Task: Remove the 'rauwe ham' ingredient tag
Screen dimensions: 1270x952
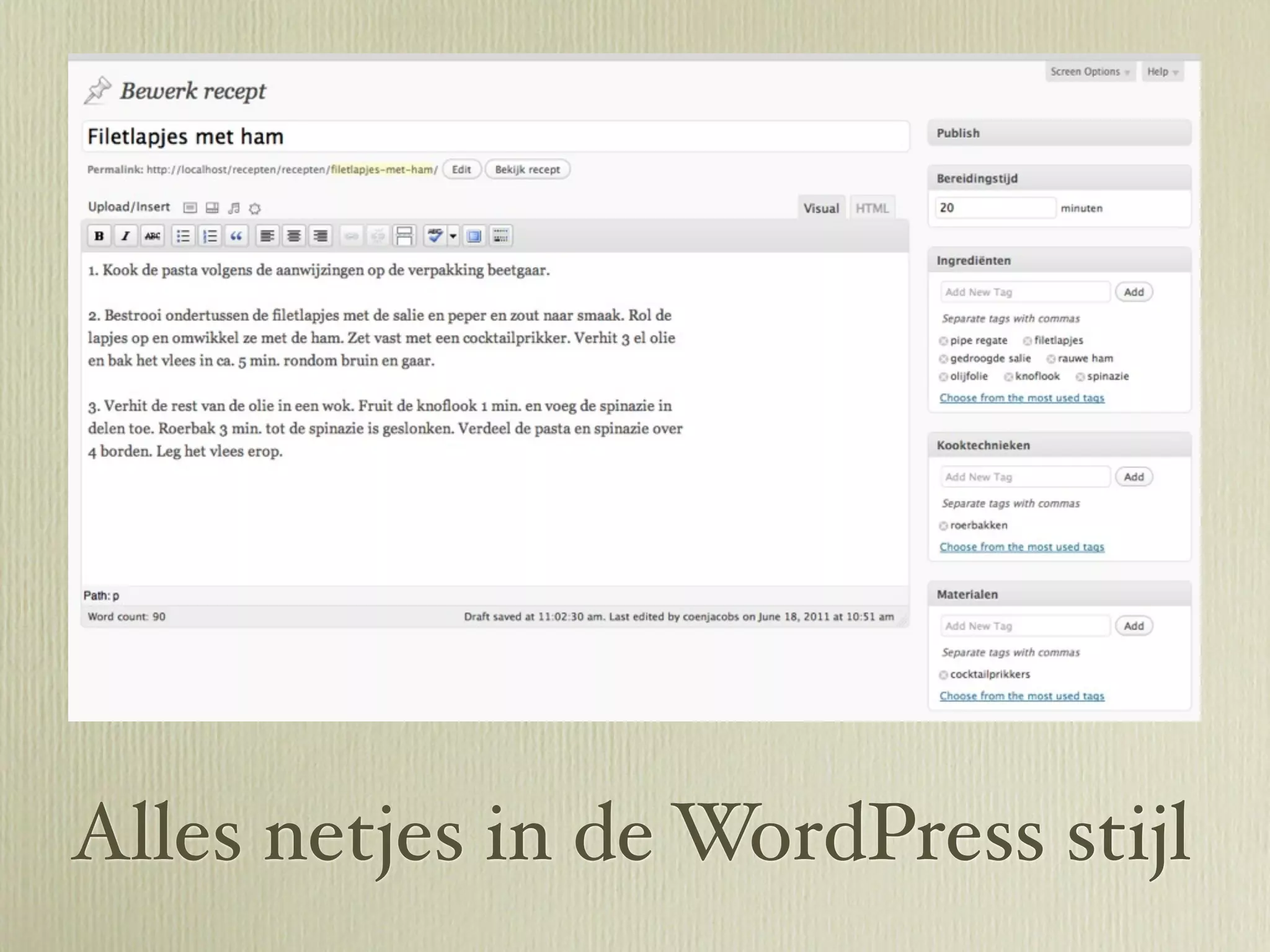Action: [1051, 359]
